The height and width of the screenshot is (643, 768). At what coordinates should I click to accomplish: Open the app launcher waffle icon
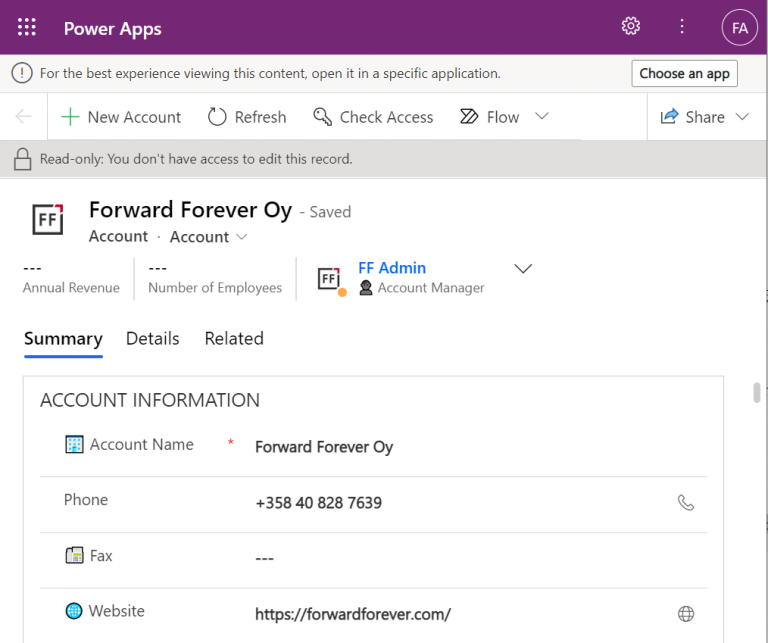[27, 28]
